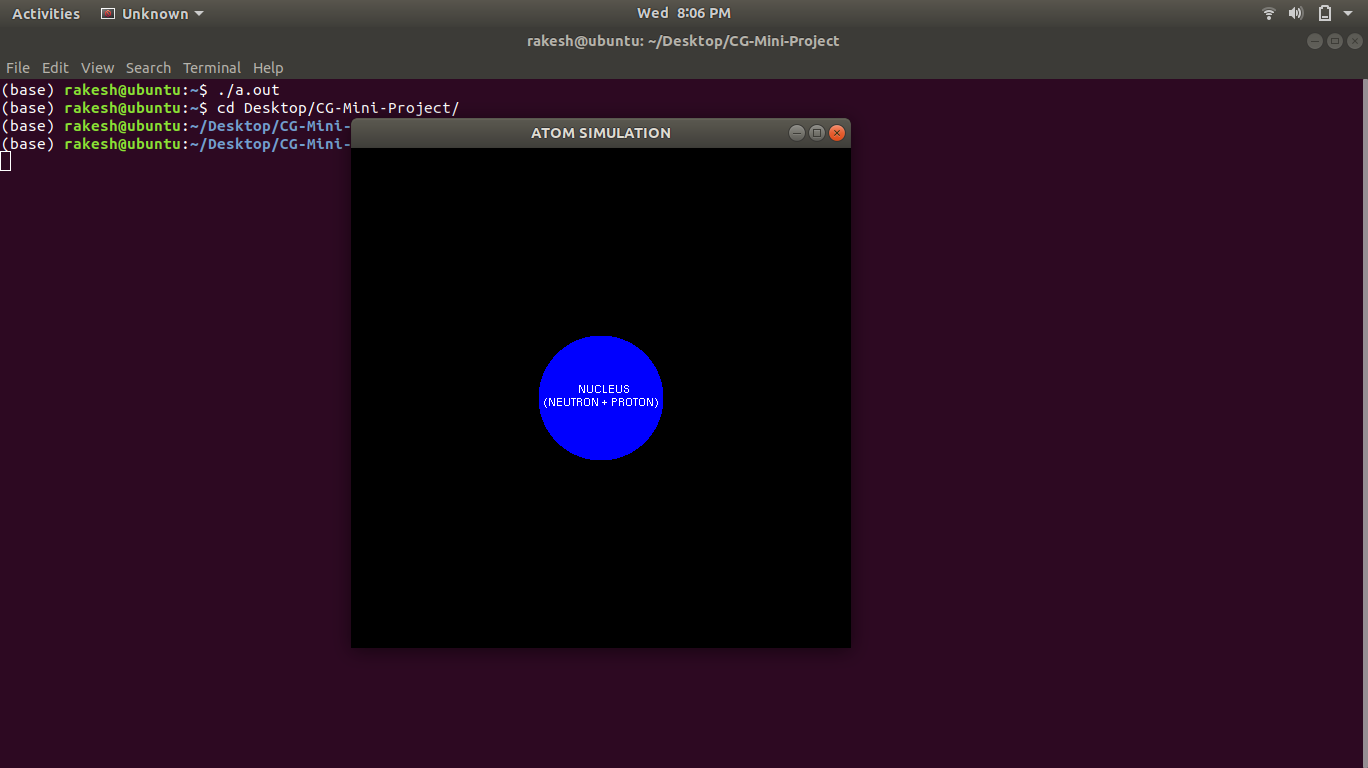1368x768 pixels.
Task: Minimize the ATOM SIMULATION window
Action: coord(797,133)
